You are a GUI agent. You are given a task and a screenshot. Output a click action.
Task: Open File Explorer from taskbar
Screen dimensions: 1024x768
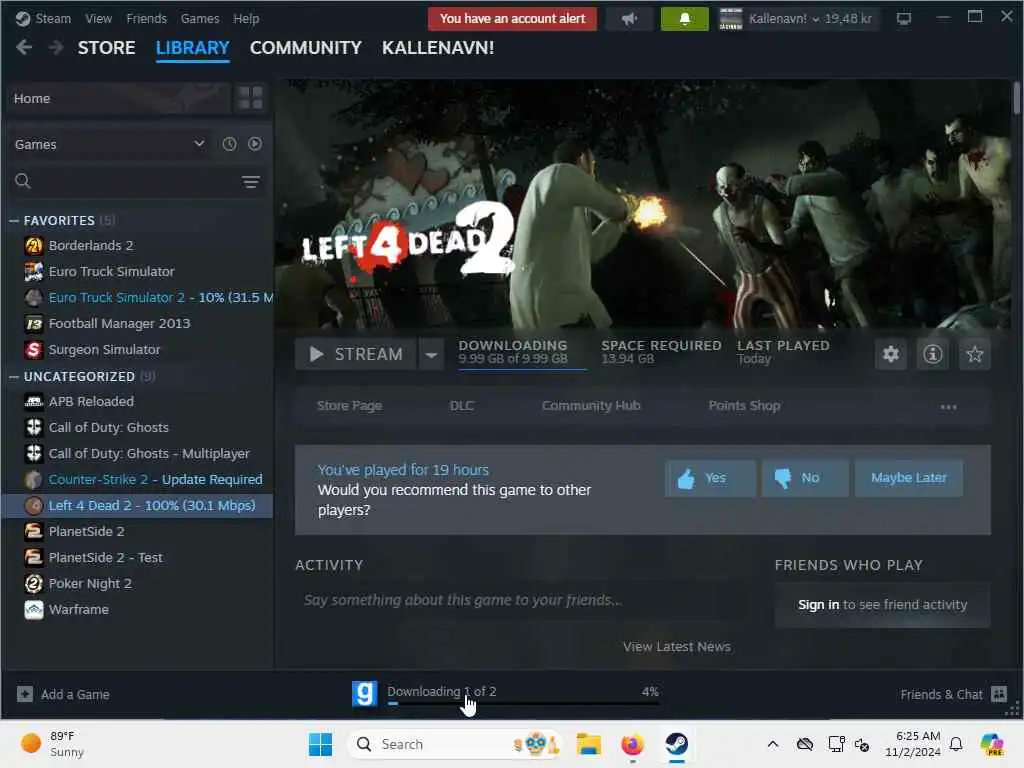click(x=588, y=744)
